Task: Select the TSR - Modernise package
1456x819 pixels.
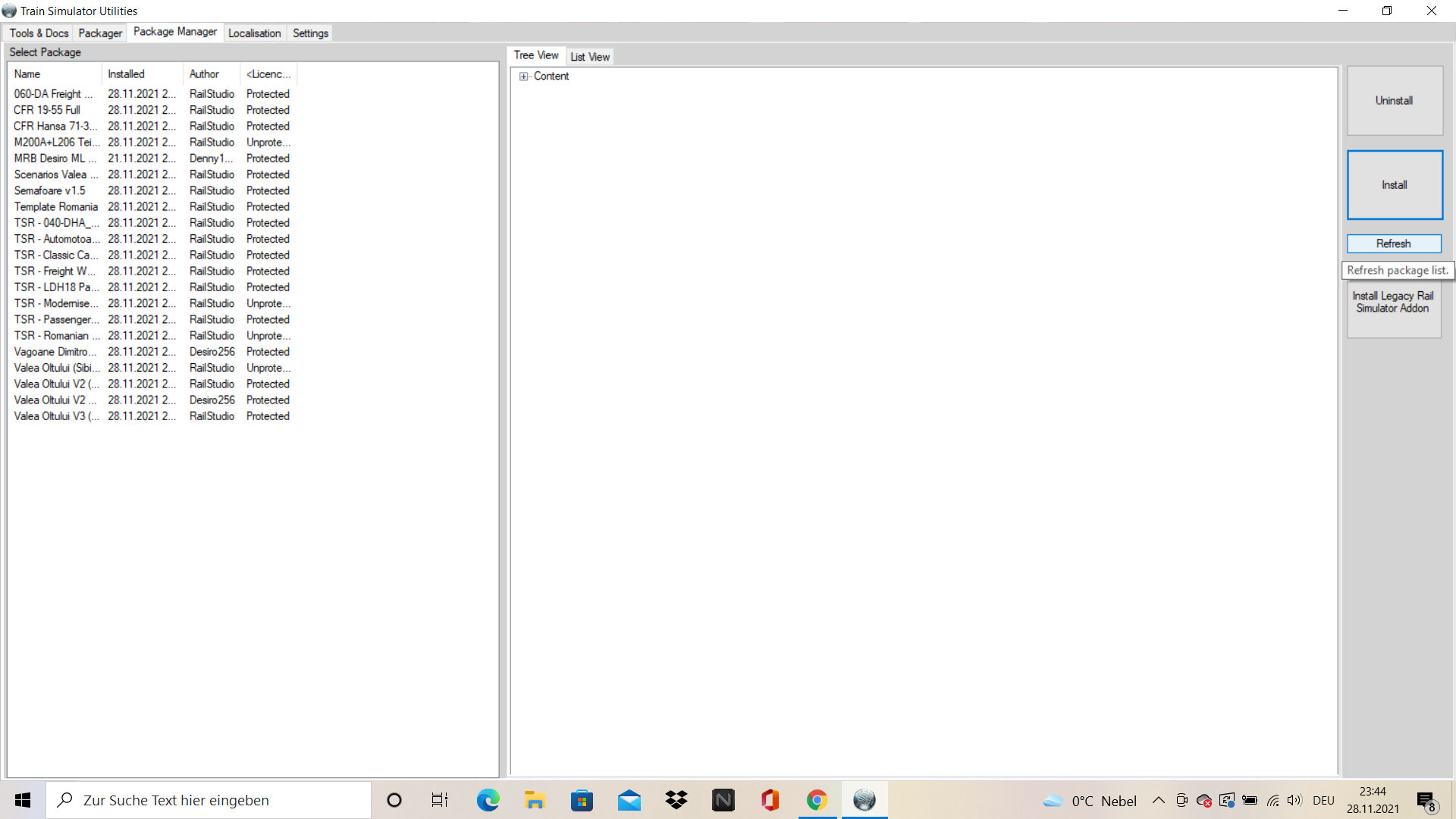Action: pyautogui.click(x=152, y=303)
